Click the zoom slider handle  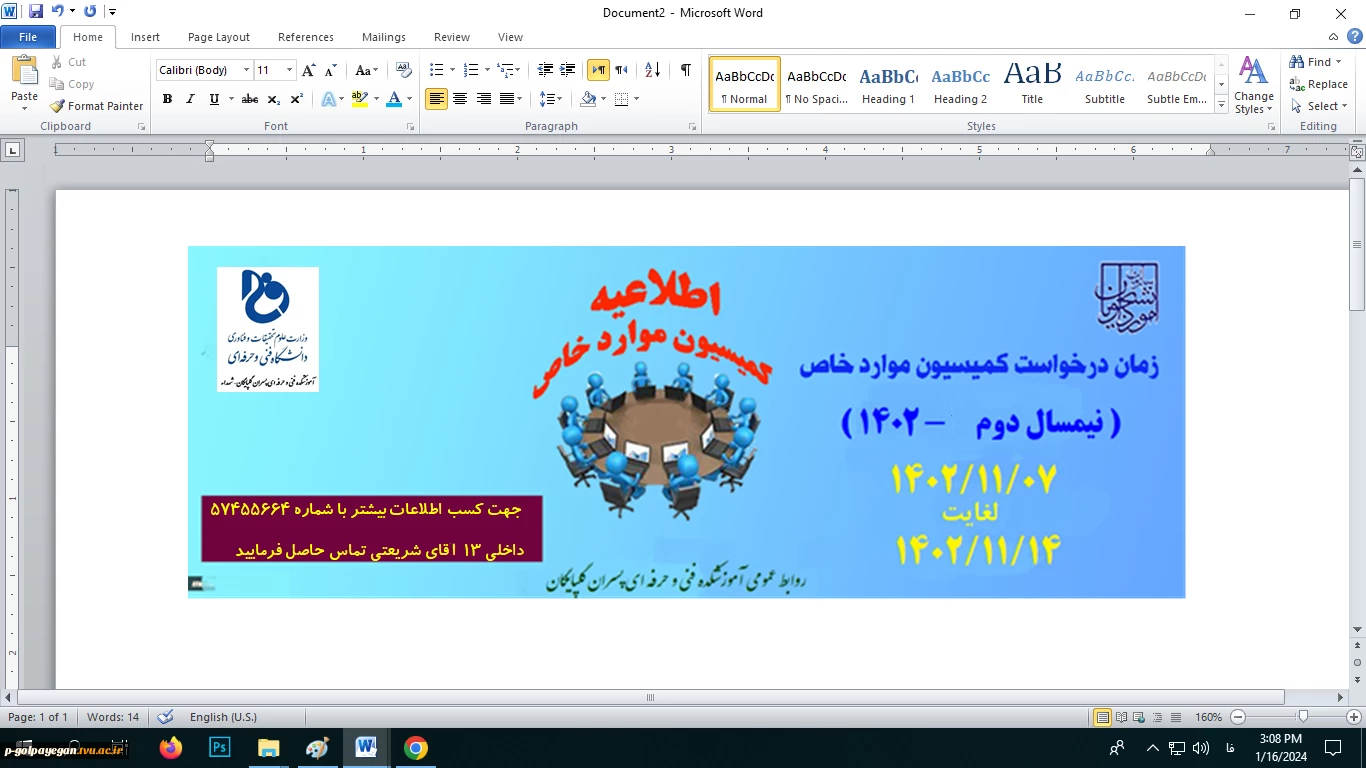point(1302,717)
